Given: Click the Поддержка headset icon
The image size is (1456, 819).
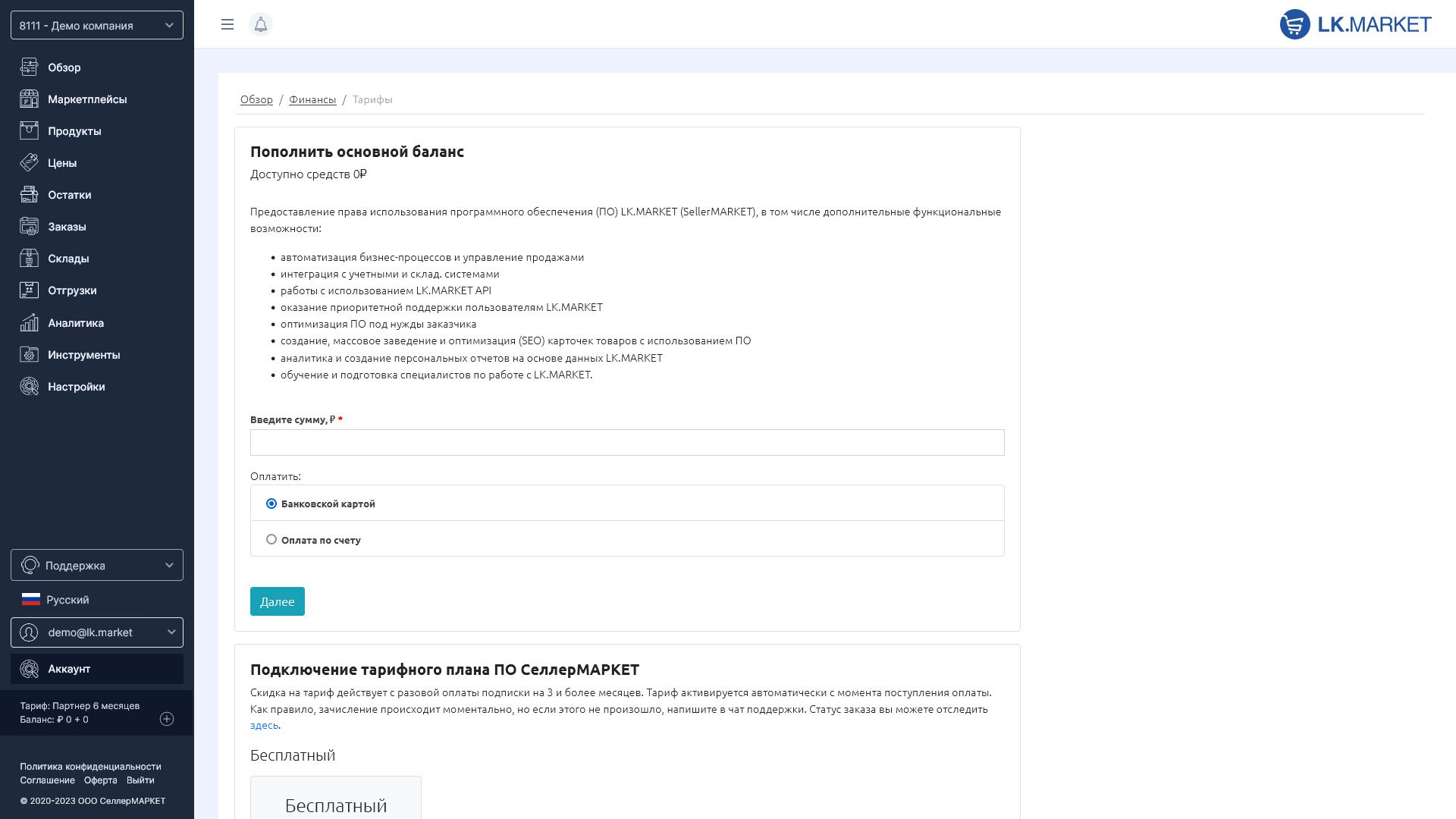Looking at the screenshot, I should click(x=30, y=565).
